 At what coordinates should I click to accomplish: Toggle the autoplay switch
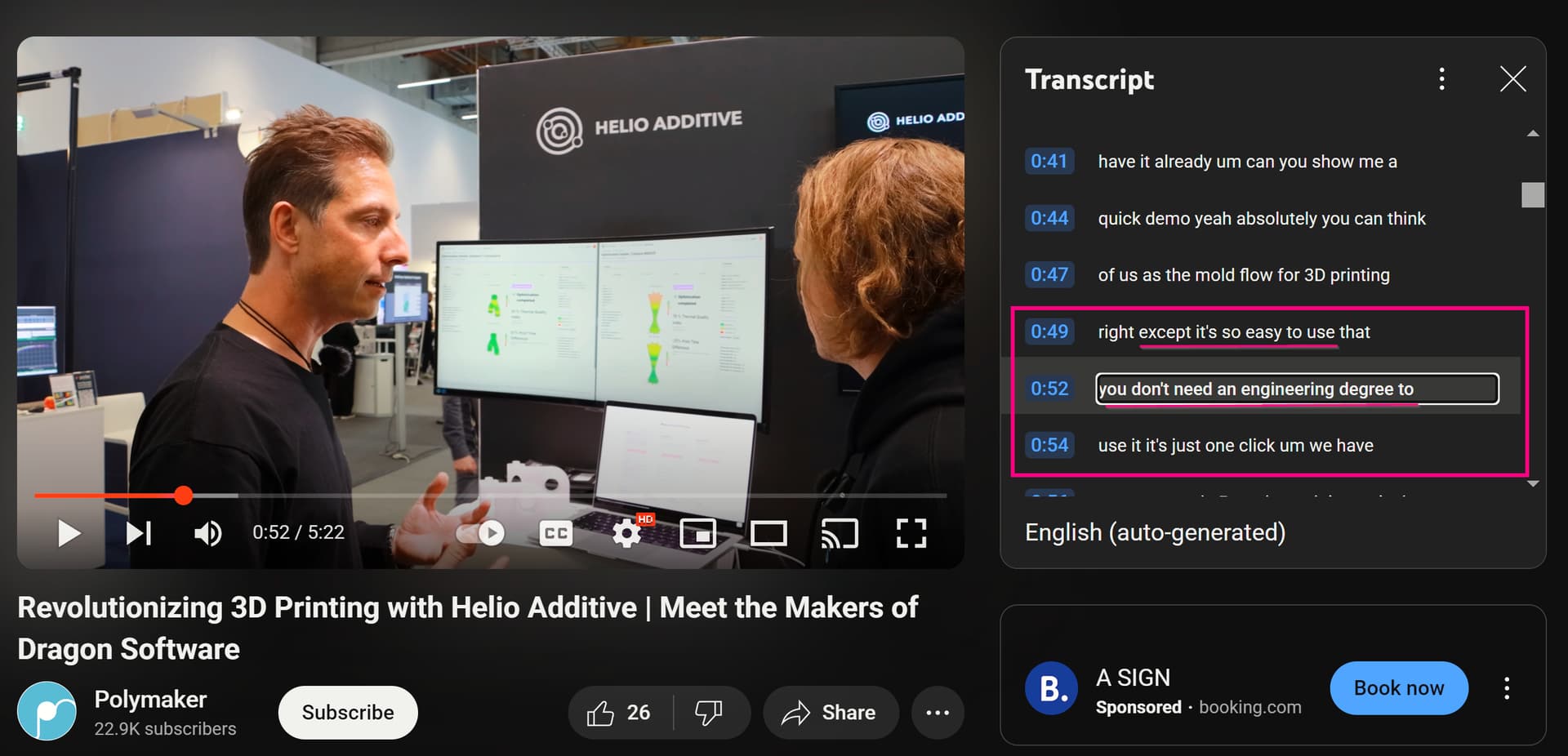tap(481, 534)
